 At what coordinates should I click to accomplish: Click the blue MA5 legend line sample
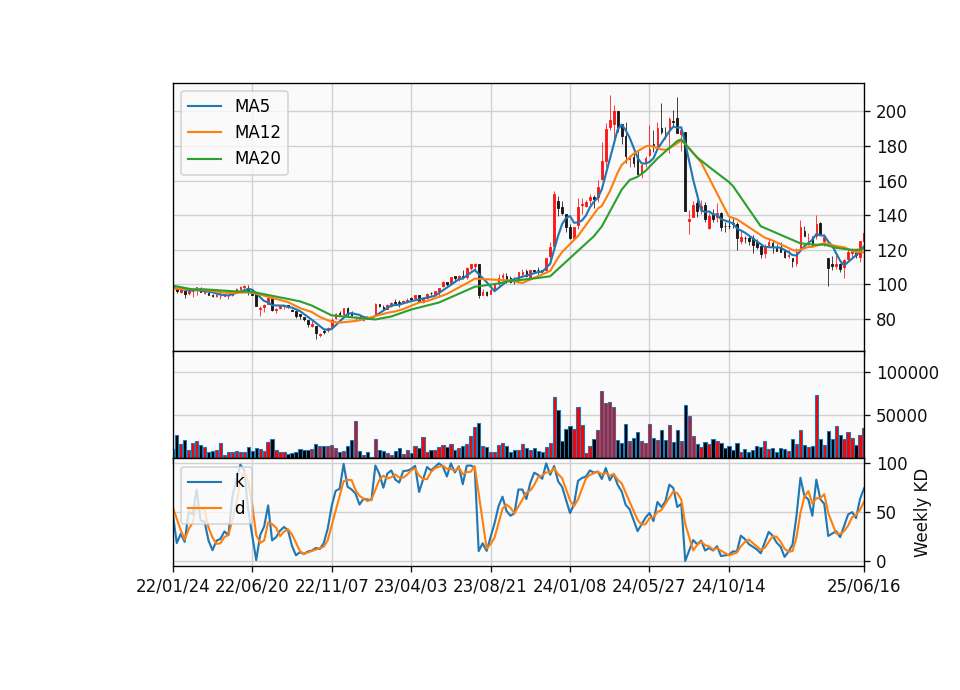(x=204, y=107)
